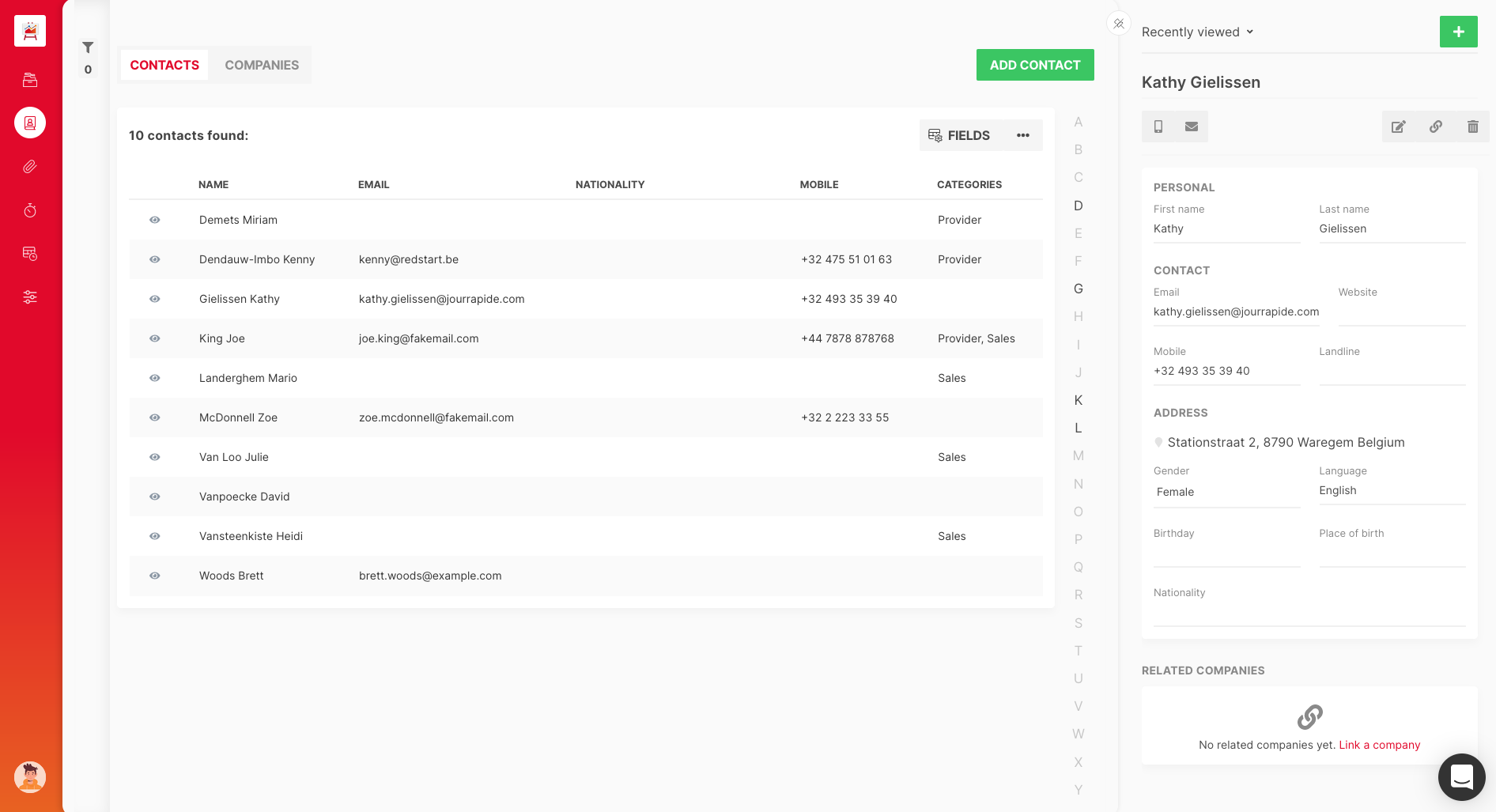Open settings sliders icon in sidebar
Image resolution: width=1496 pixels, height=812 pixels.
(x=30, y=297)
